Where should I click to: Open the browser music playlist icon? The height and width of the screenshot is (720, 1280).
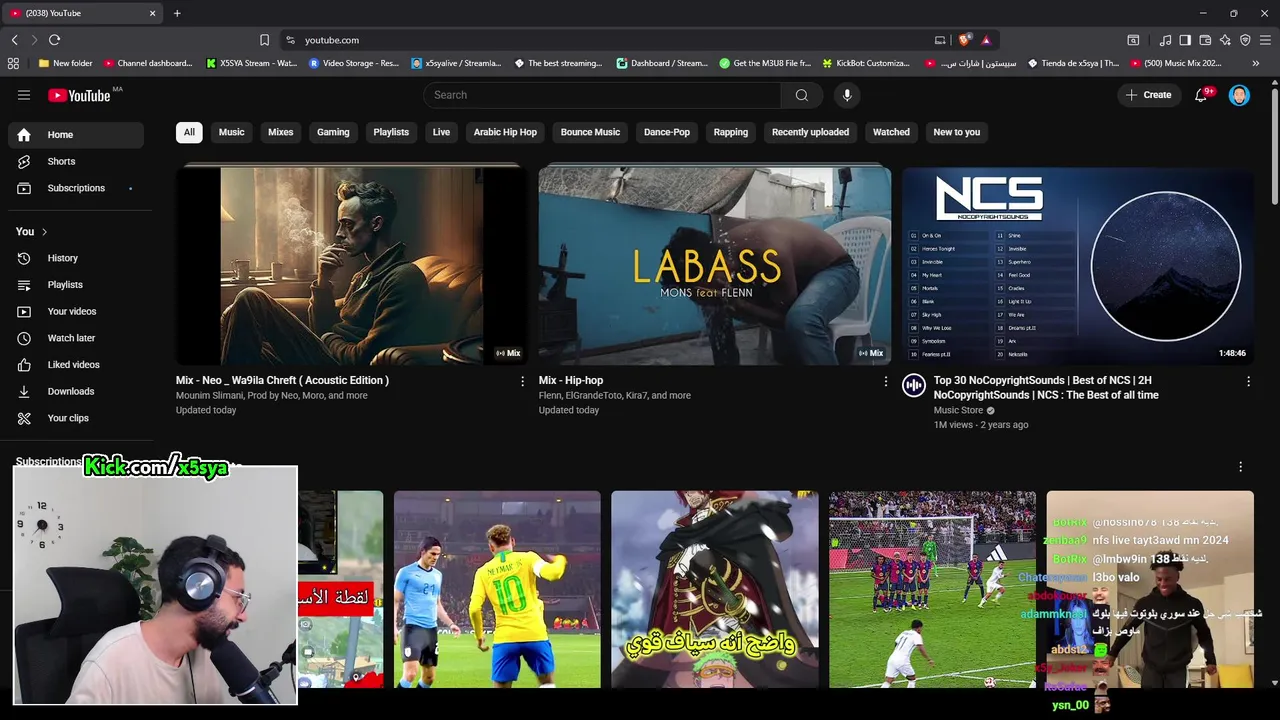click(1165, 40)
